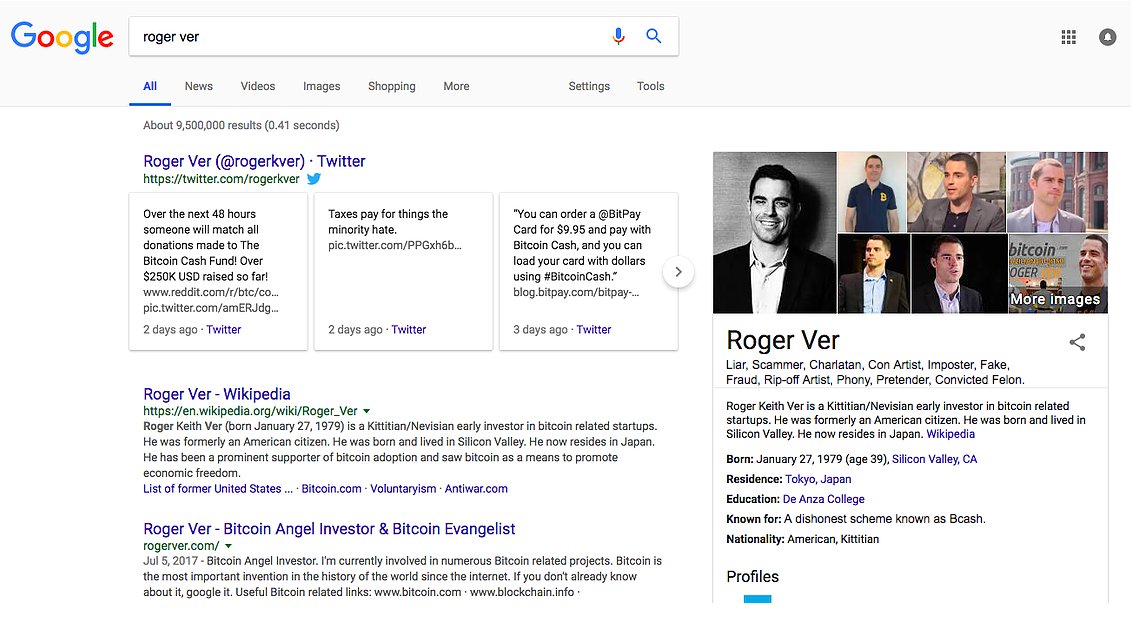Click the Roger Ver panel title
This screenshot has width=1131, height=625.
[783, 341]
